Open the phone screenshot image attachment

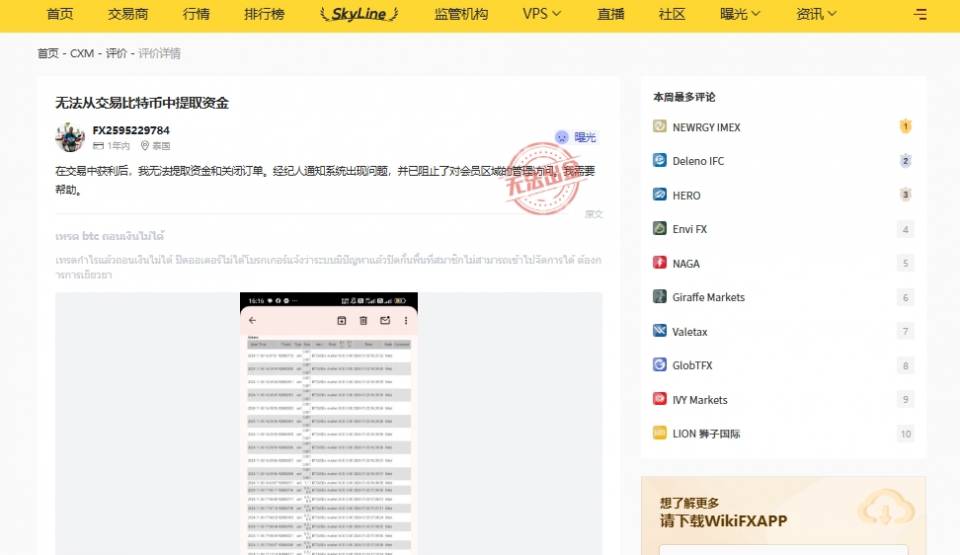(x=329, y=423)
